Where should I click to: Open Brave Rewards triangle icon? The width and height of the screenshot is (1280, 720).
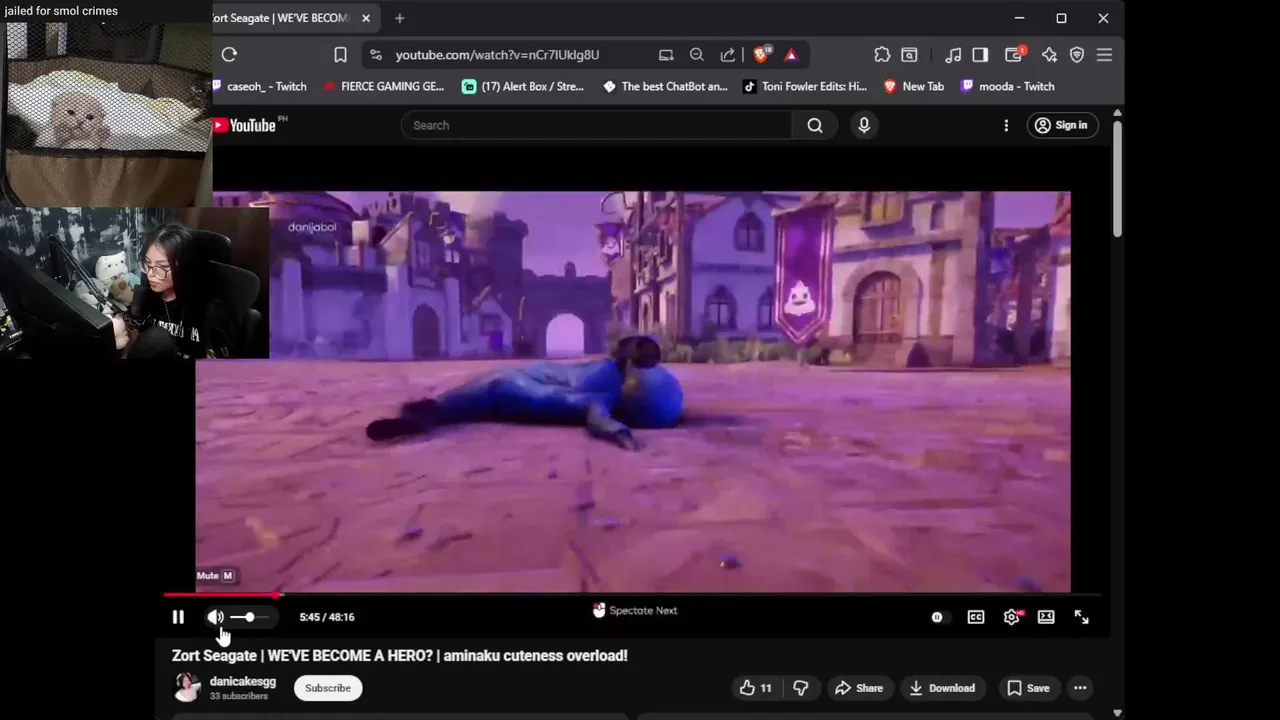pos(791,55)
